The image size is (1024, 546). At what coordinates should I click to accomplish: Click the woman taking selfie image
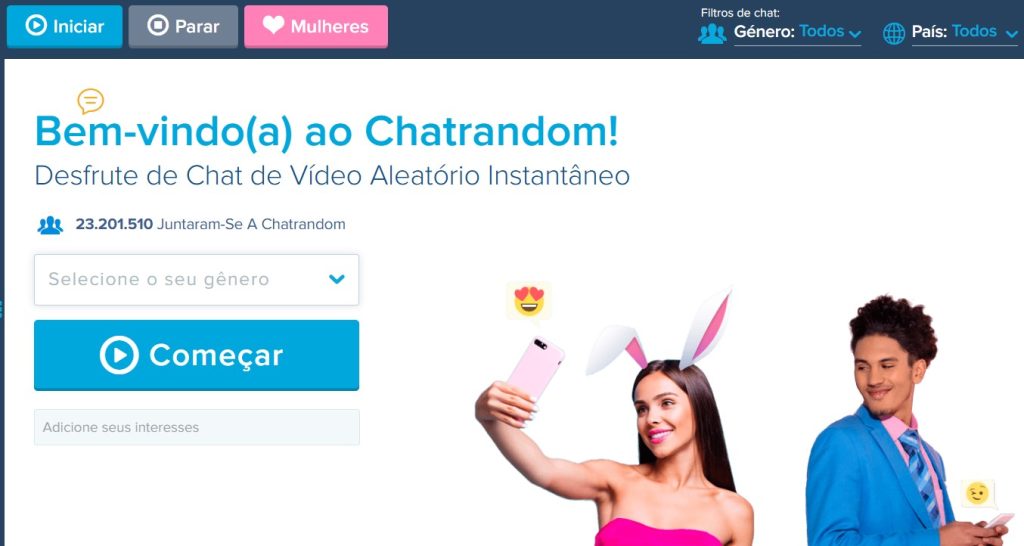tap(614, 418)
